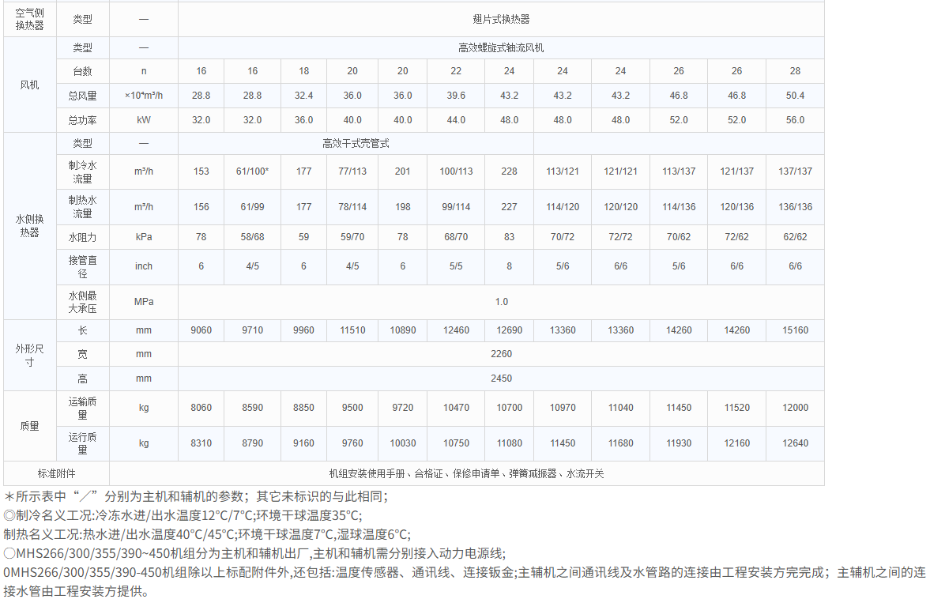This screenshot has width=930, height=599.
Task: Select the 外形尺寸 row header
Action: click(x=28, y=353)
